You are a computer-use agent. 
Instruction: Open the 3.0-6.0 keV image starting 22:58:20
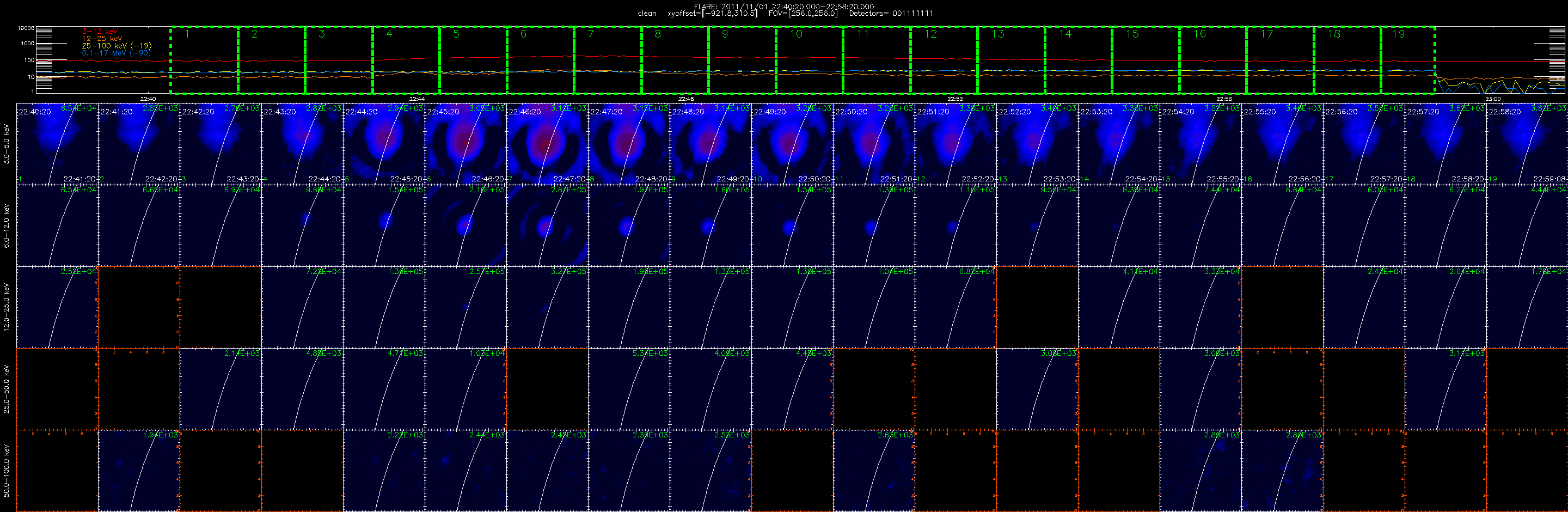pyautogui.click(x=1527, y=144)
